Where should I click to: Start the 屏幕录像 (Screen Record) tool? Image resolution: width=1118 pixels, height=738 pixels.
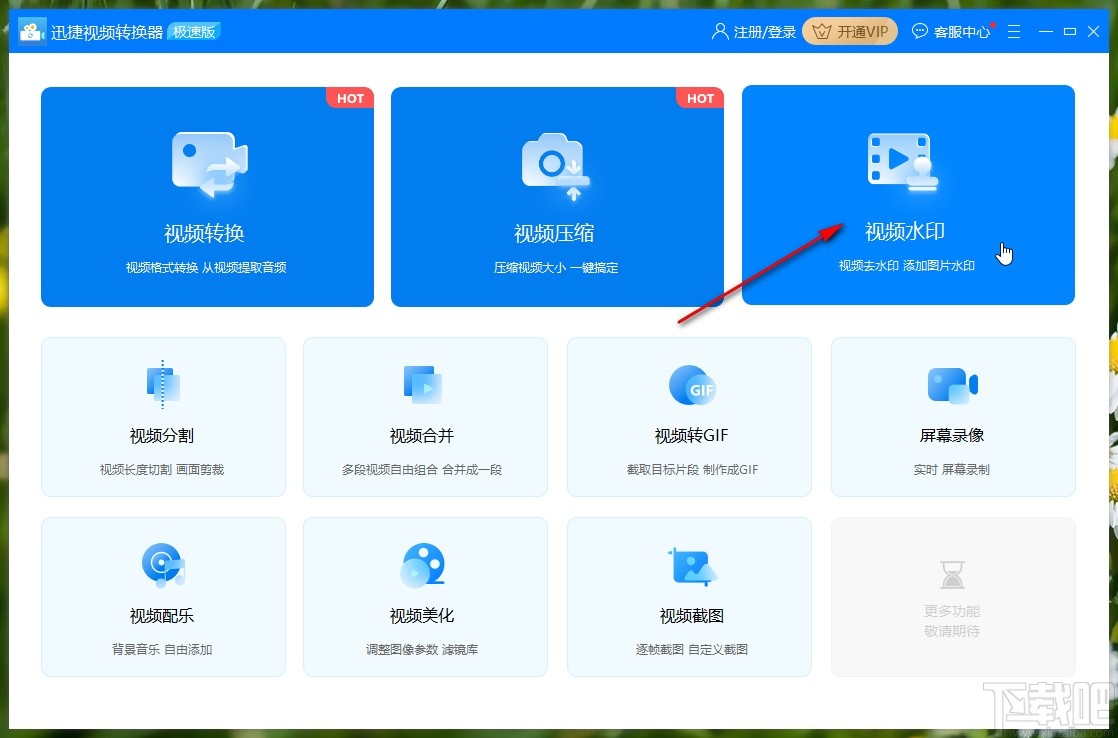tap(952, 417)
